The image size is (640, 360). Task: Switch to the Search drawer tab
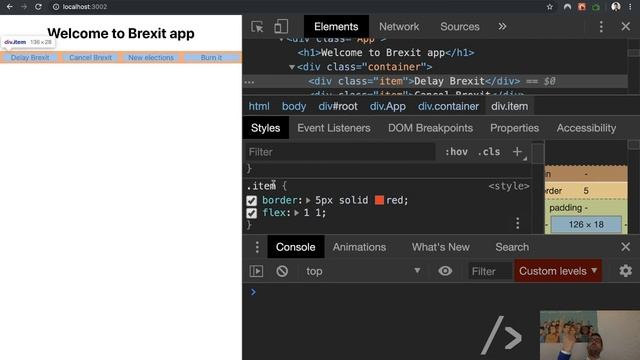[x=512, y=247]
